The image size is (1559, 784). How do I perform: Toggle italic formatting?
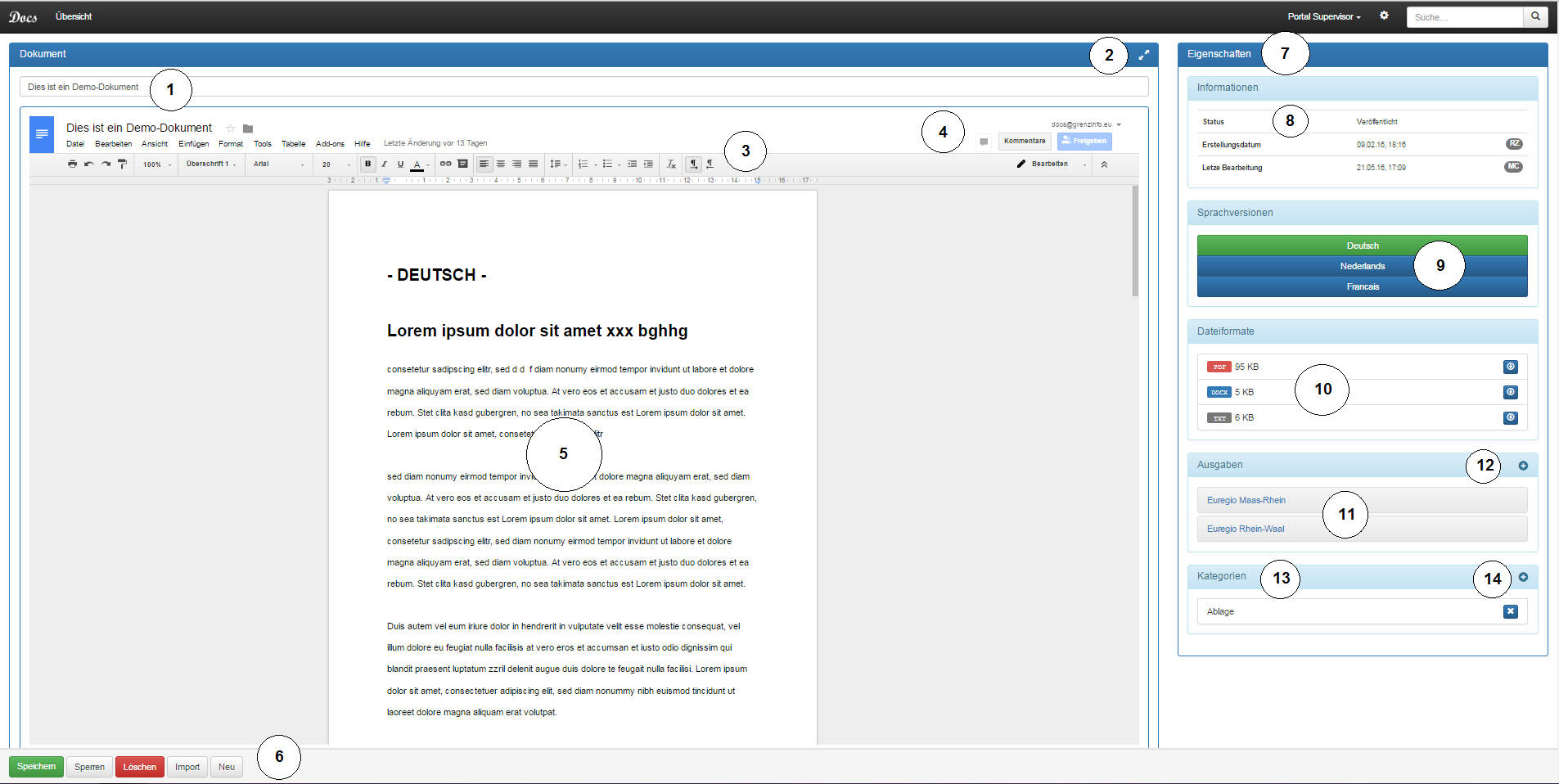[x=384, y=164]
